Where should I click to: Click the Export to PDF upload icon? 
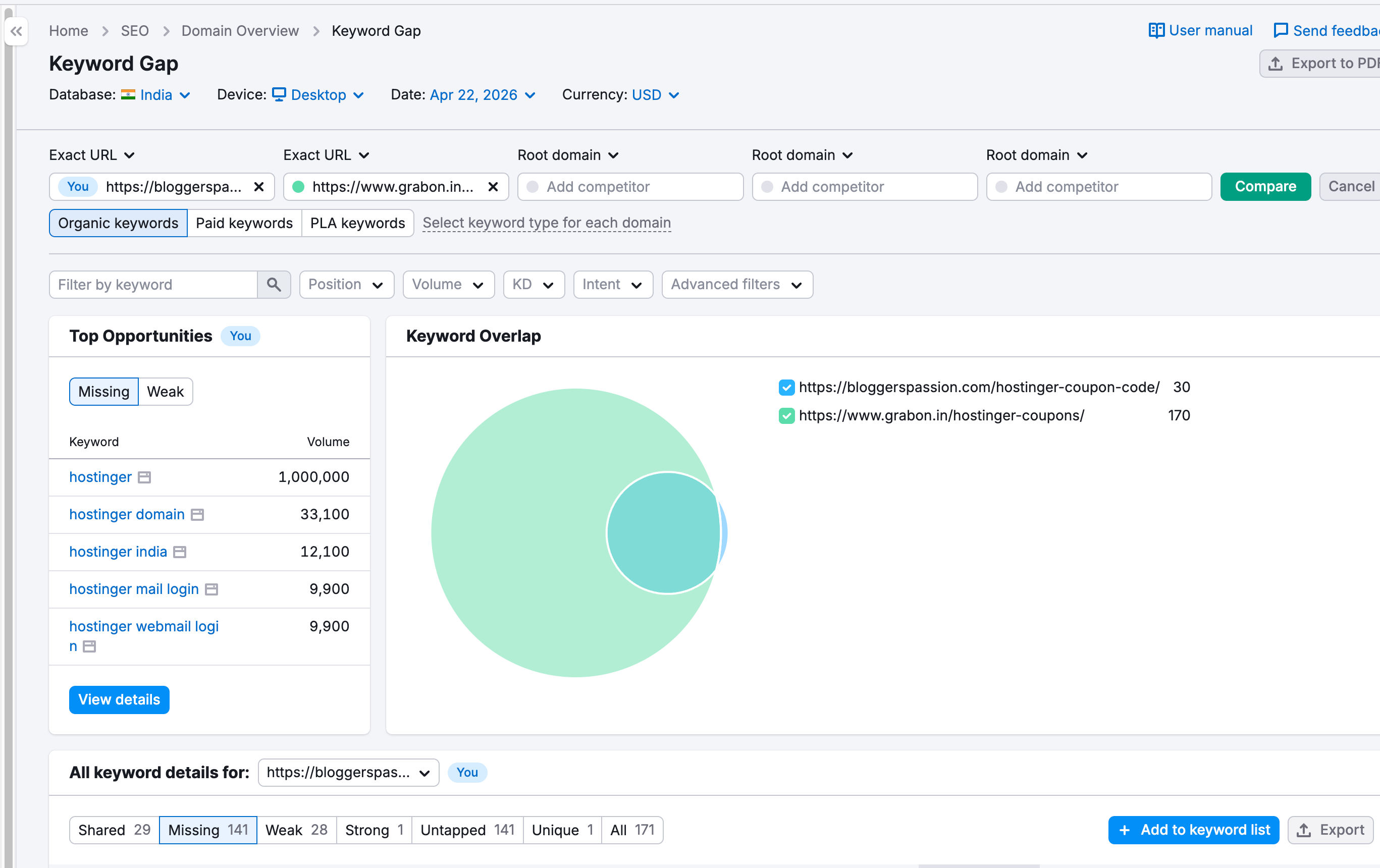click(x=1276, y=63)
